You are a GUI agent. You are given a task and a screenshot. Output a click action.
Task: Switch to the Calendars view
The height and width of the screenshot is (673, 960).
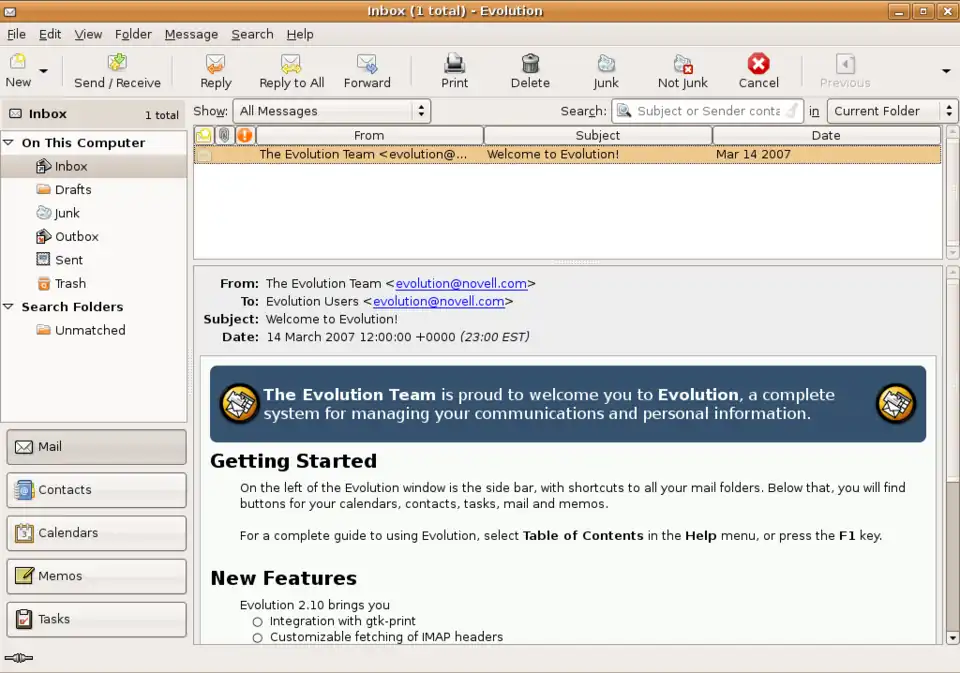click(96, 533)
